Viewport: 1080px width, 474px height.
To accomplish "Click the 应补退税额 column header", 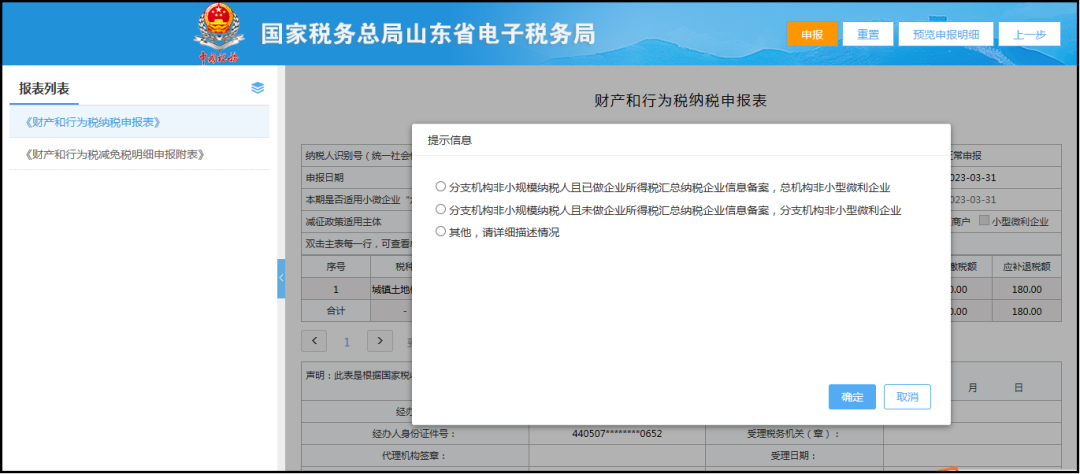I will coord(1026,267).
